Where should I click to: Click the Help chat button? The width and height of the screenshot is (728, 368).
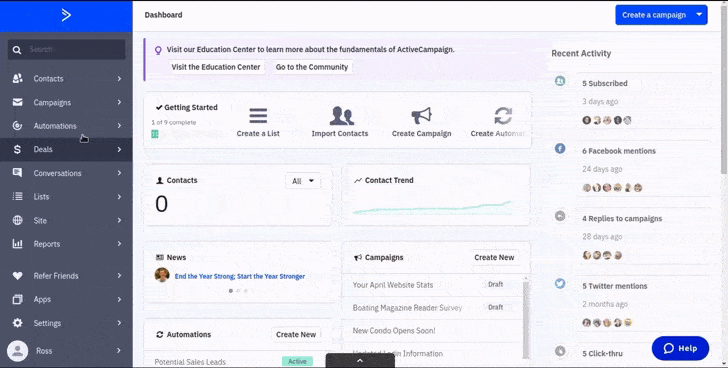[x=680, y=348]
